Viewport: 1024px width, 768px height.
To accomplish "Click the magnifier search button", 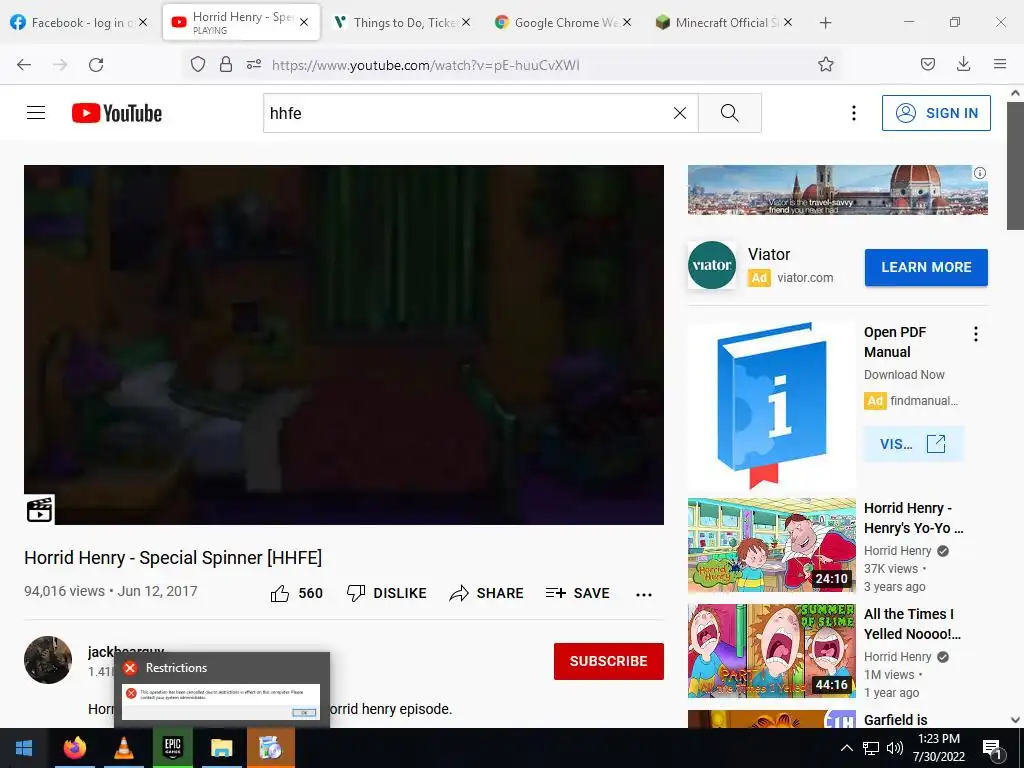I will pos(729,113).
